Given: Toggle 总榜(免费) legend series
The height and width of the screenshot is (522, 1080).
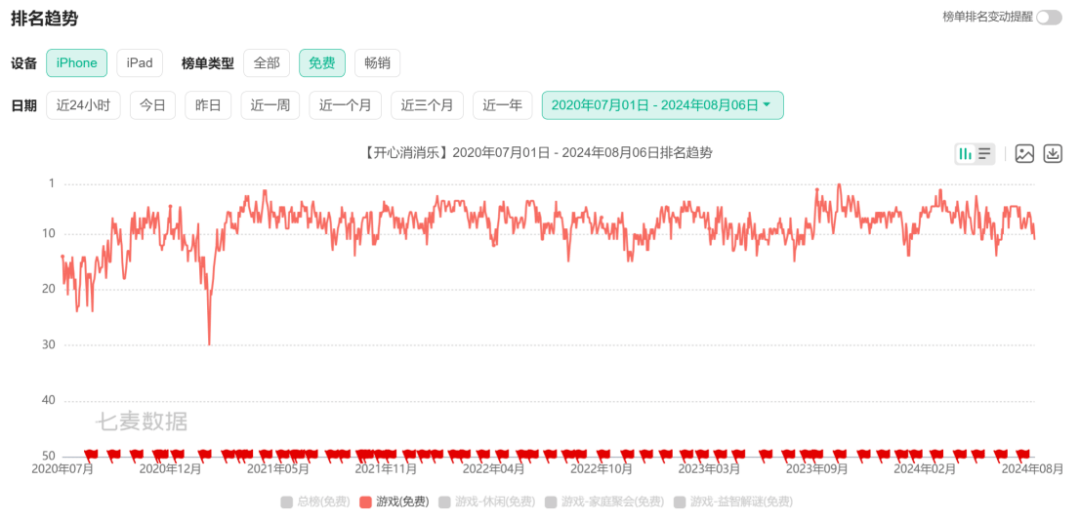Looking at the screenshot, I should (x=314, y=502).
